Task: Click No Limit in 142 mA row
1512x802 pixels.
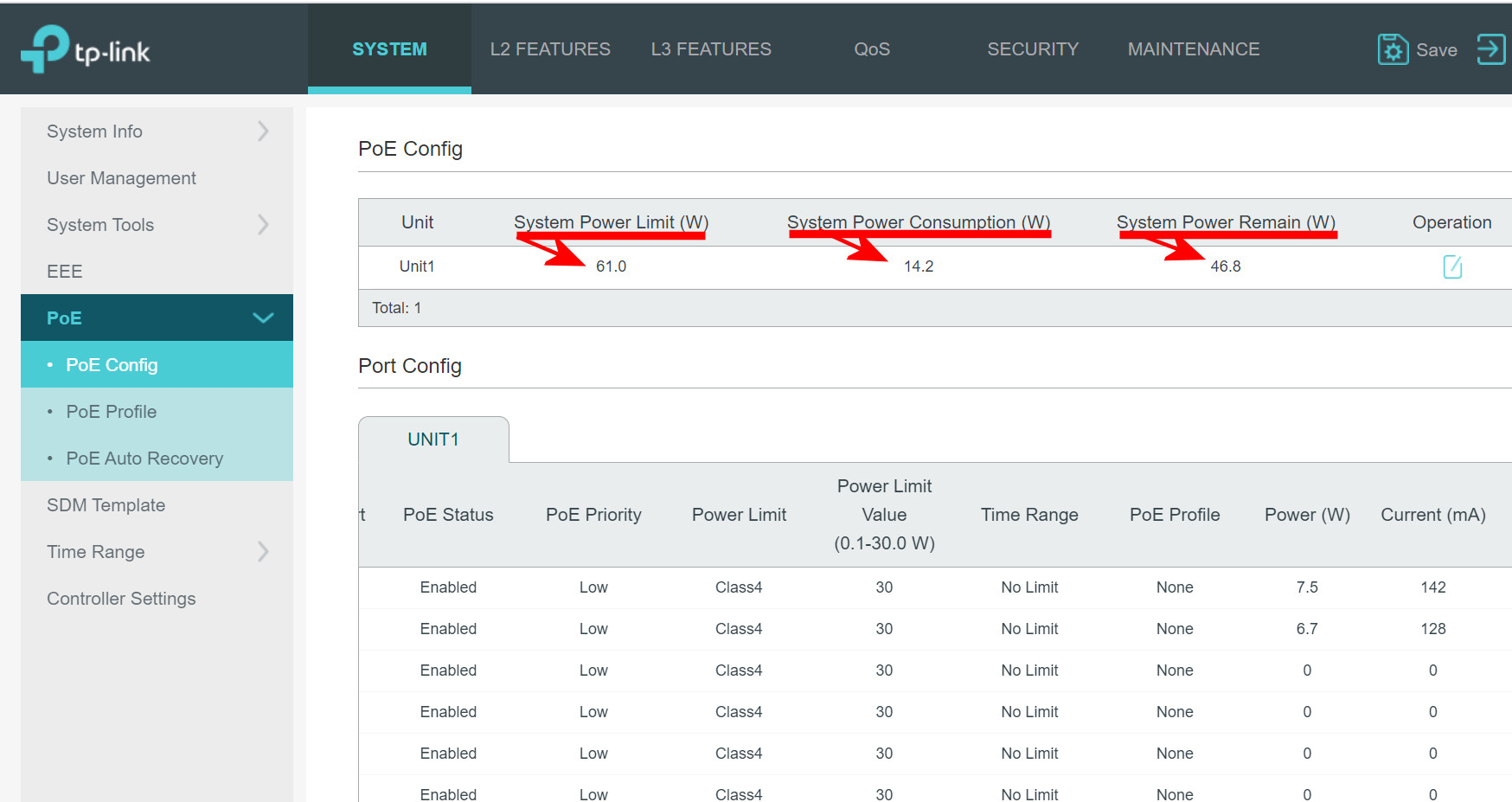Action: point(1029,587)
